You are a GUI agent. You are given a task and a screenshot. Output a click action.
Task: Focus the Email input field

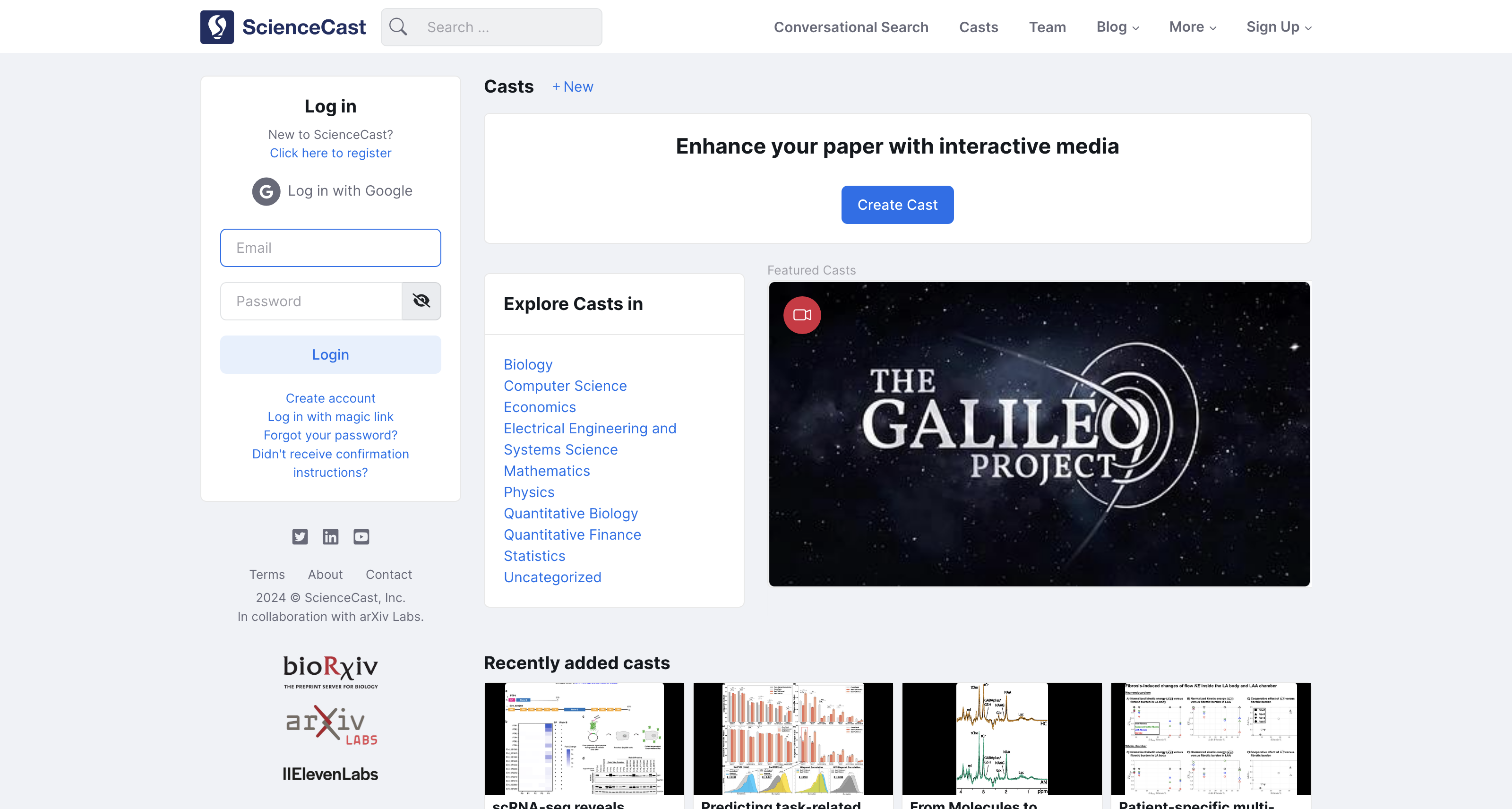pyautogui.click(x=330, y=248)
